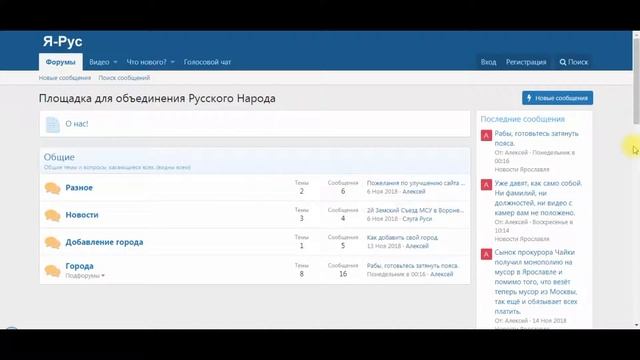This screenshot has width=640, height=360.
Task: Open the Разное forum
Action: pyautogui.click(x=79, y=188)
